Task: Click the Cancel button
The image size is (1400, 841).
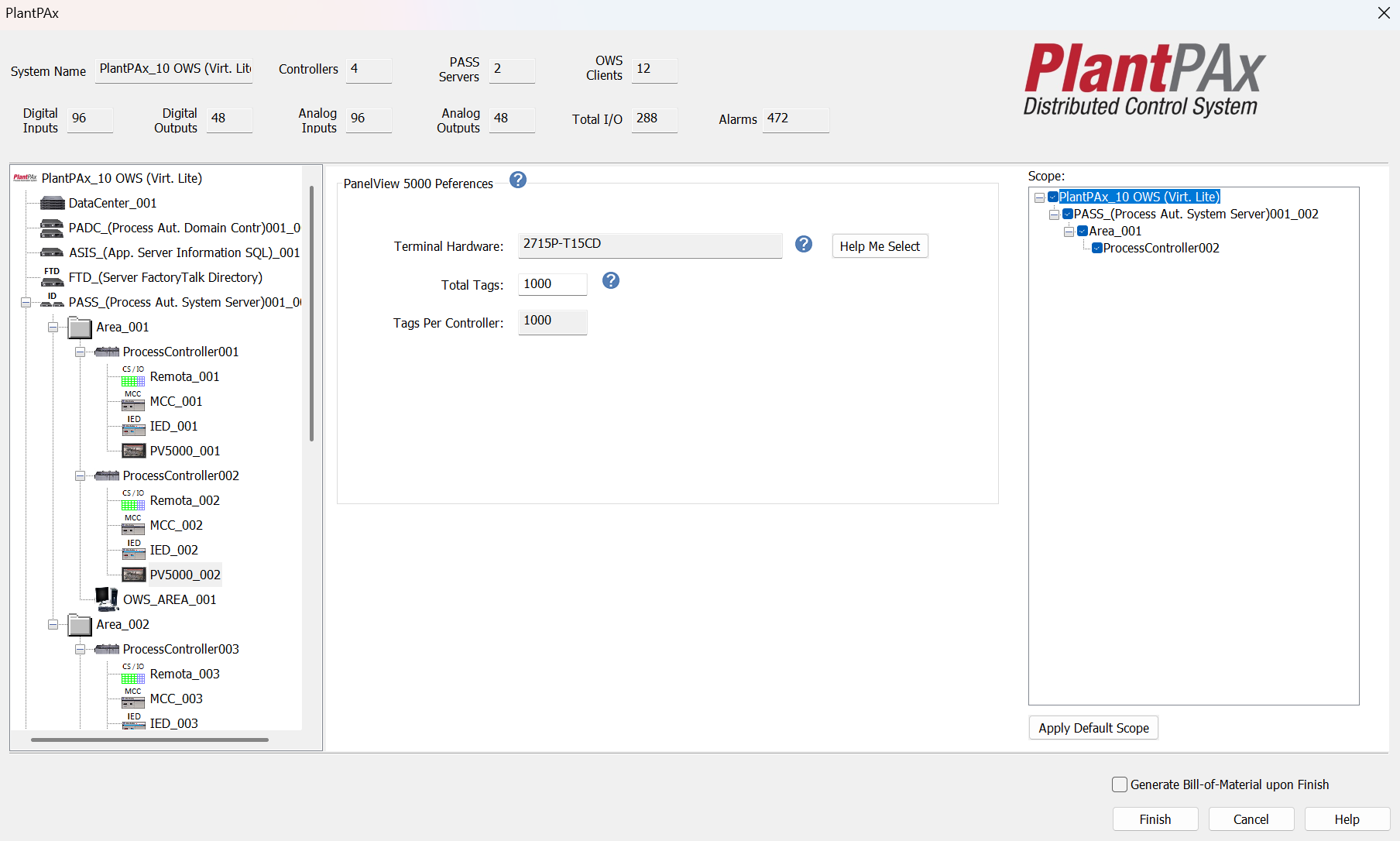Action: click(1251, 819)
